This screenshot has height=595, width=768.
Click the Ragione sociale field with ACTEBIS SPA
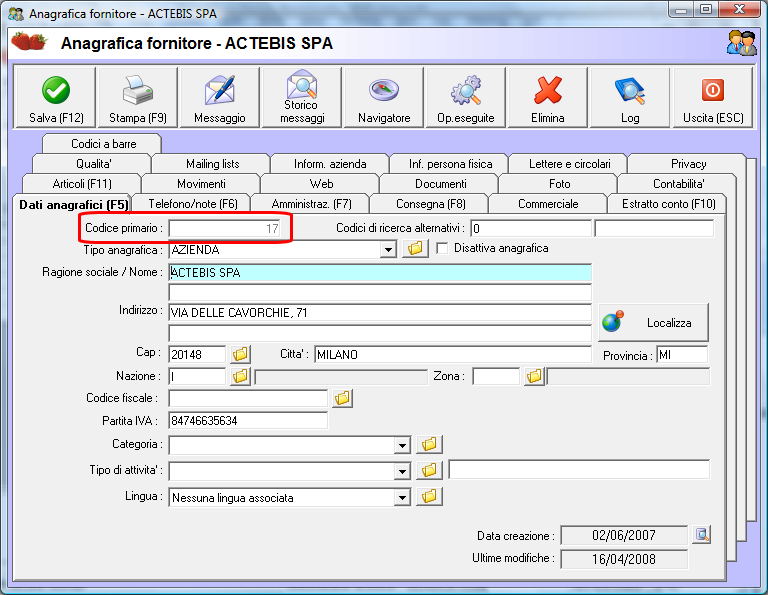[380, 272]
